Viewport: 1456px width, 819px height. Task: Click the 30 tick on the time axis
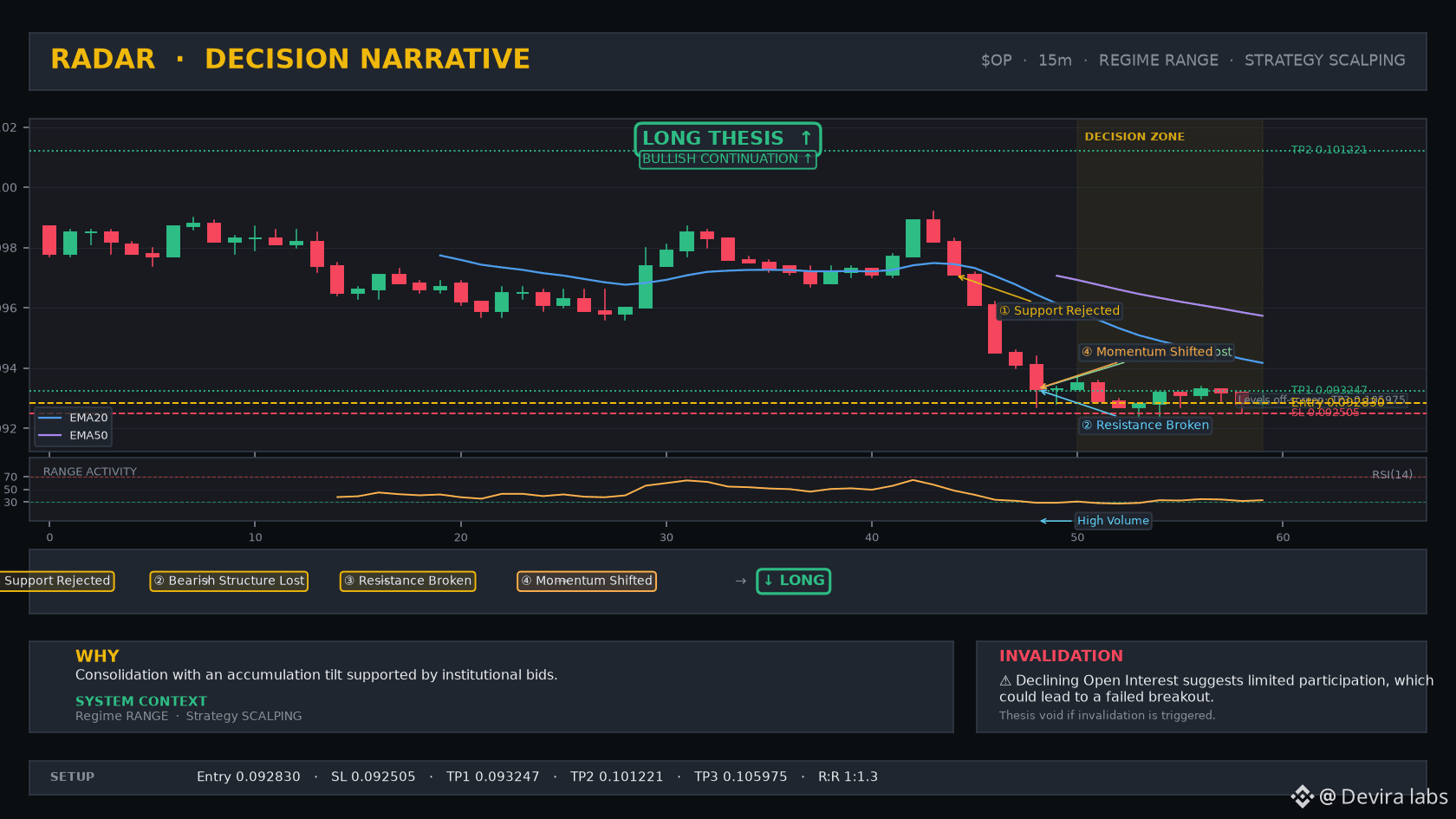666,537
